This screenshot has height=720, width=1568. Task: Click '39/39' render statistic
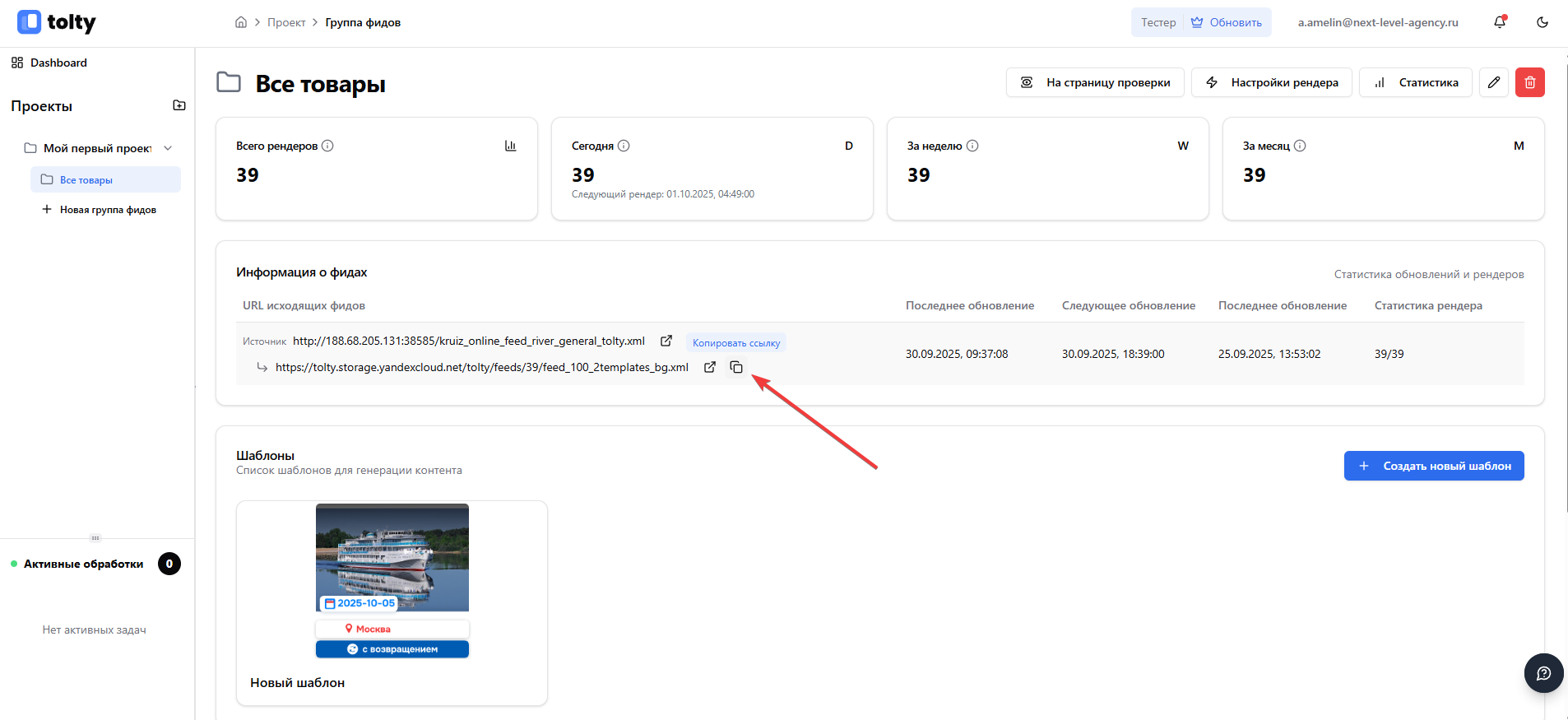pos(1389,354)
